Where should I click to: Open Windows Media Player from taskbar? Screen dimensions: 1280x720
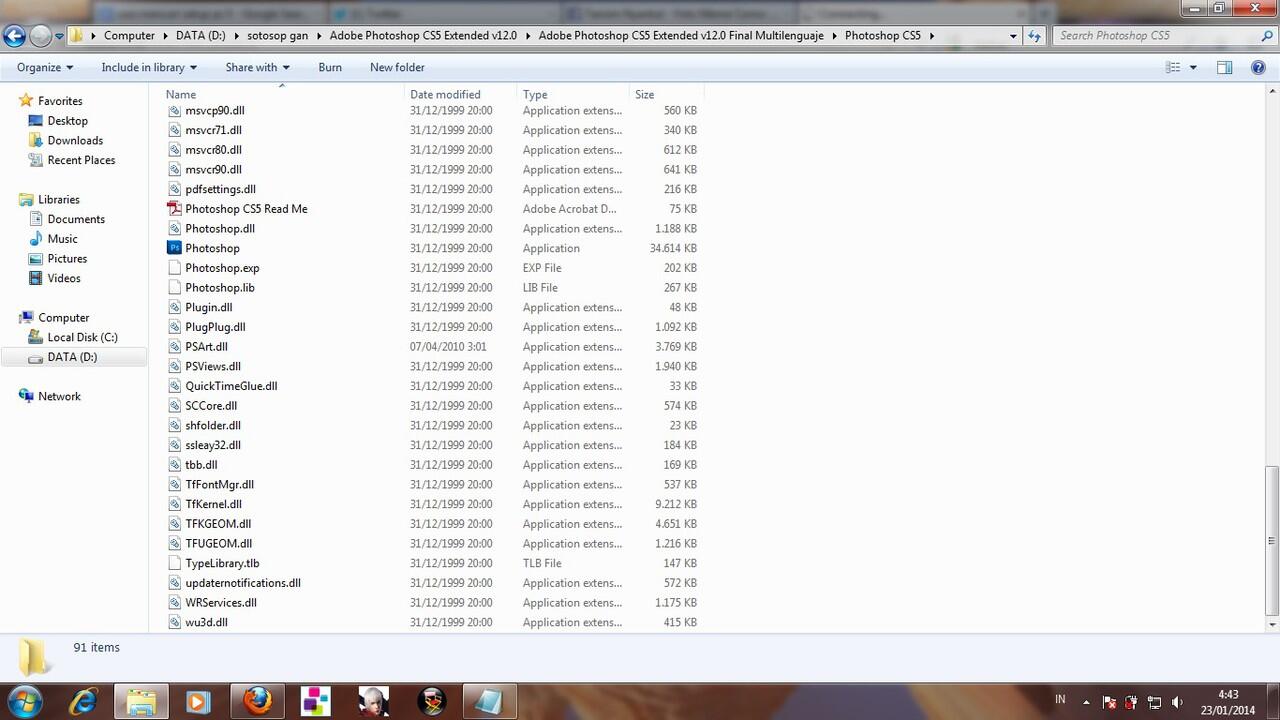(x=197, y=702)
